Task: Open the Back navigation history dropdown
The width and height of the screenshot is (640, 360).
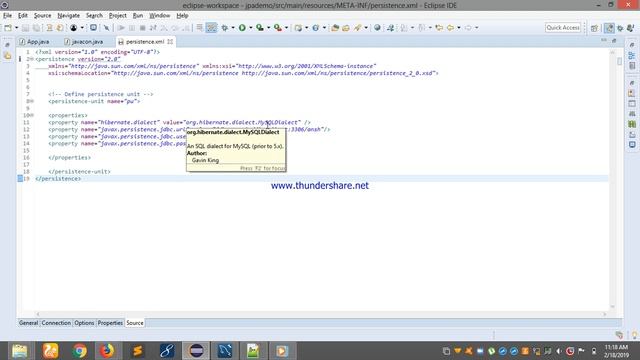Action: 459,28
